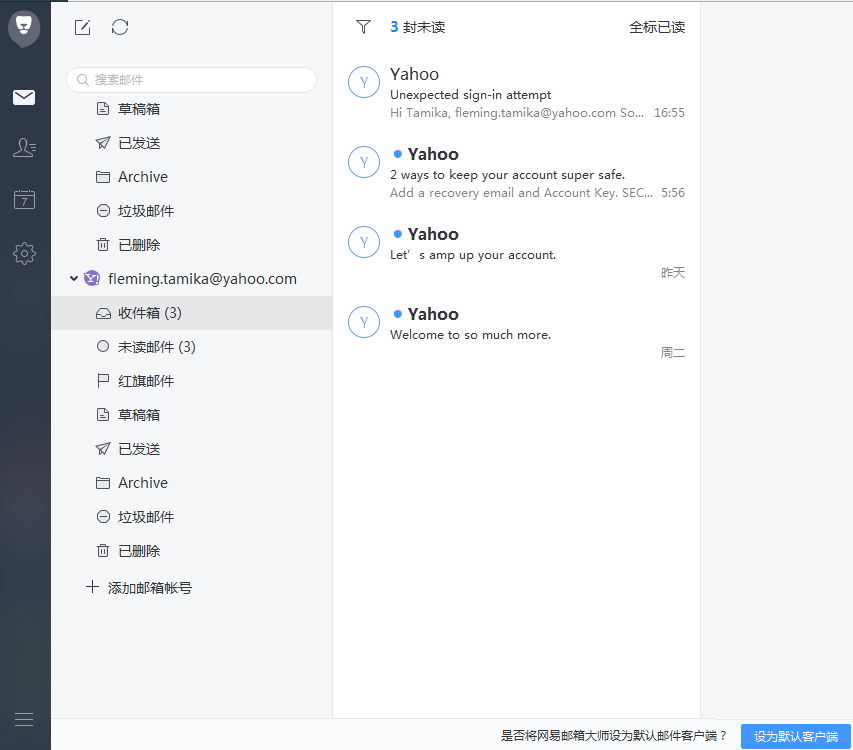The image size is (853, 750).
Task: Open the 红旗邮件 flagged folder
Action: coord(146,381)
